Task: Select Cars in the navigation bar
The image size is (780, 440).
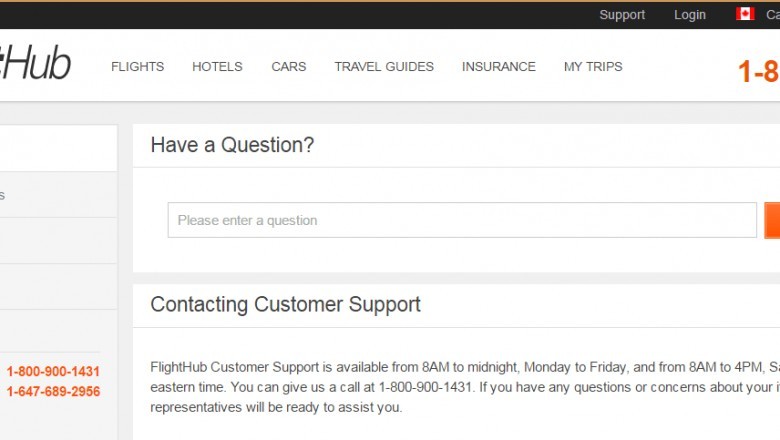Action: coord(289,67)
